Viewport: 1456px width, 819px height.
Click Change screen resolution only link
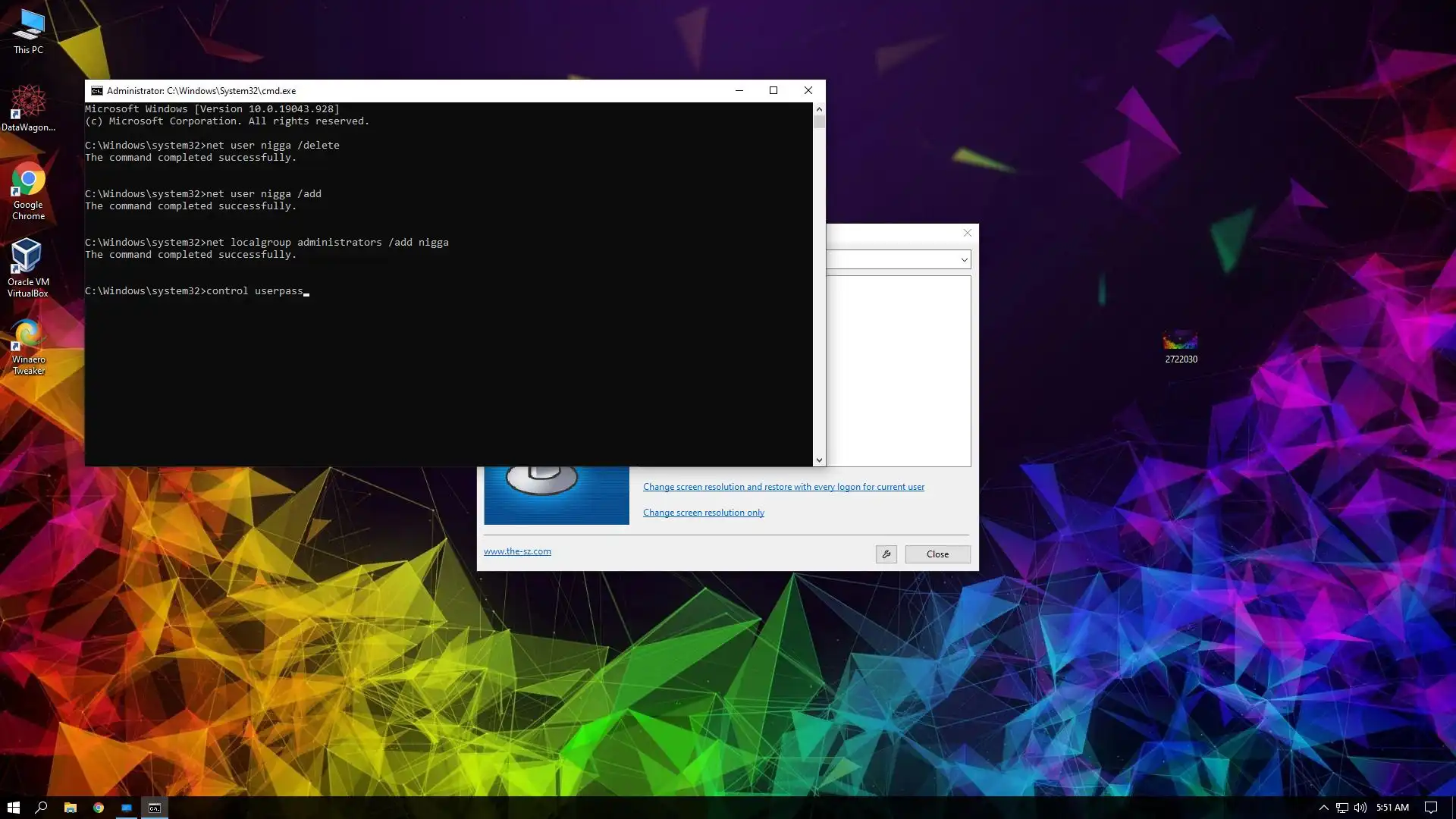tap(703, 513)
